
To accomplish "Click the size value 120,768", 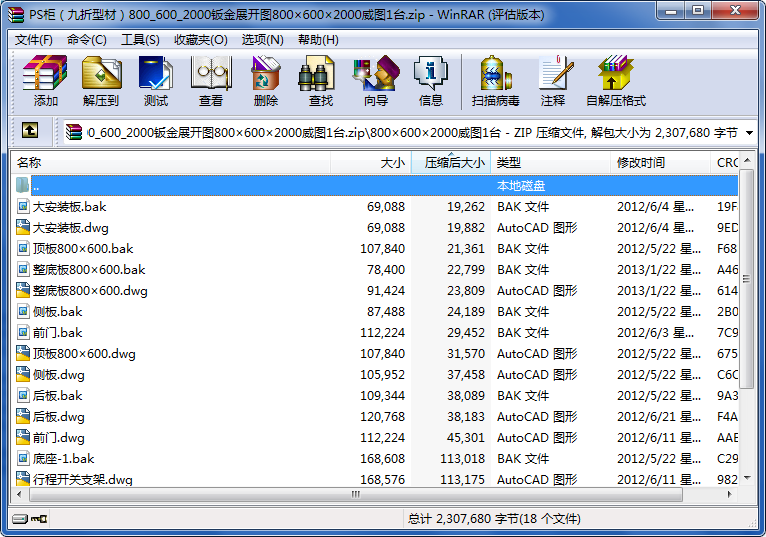I will (x=383, y=417).
